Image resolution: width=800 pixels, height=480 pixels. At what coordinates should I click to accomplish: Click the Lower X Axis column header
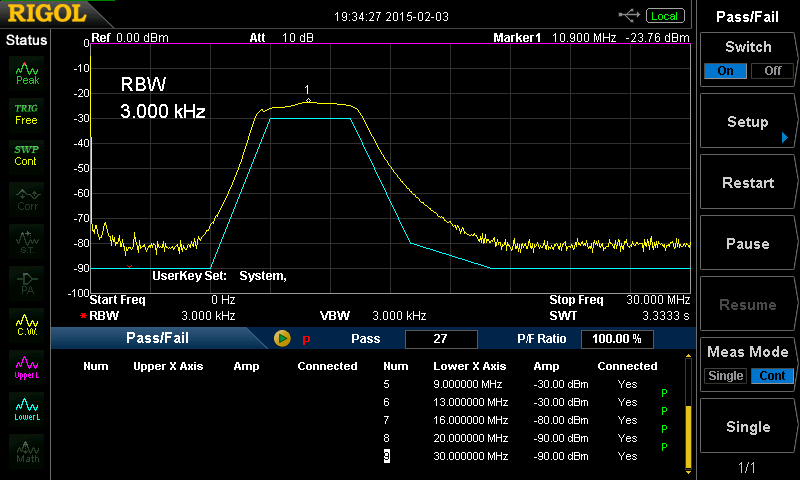(x=469, y=366)
